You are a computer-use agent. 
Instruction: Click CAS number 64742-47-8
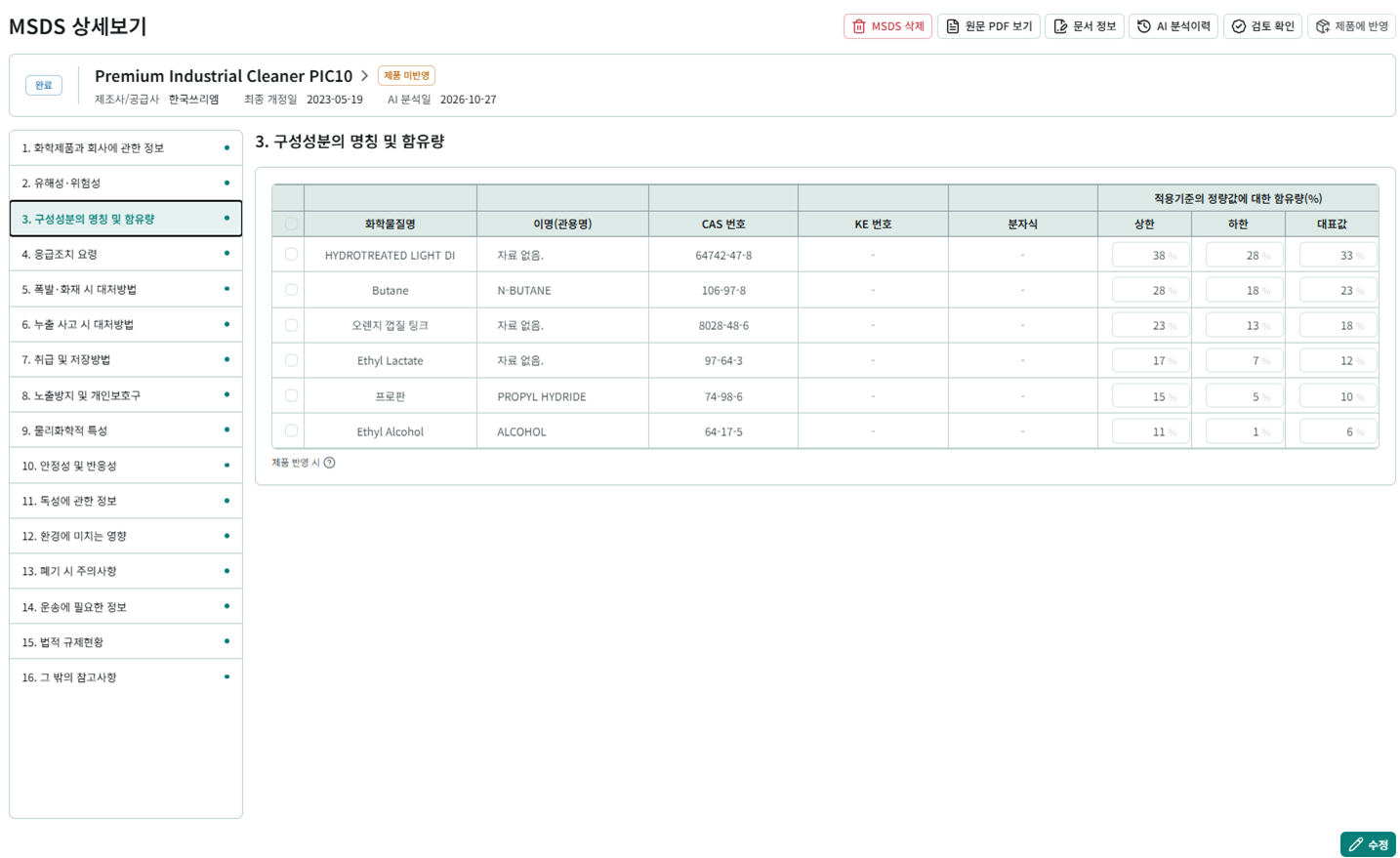723,255
